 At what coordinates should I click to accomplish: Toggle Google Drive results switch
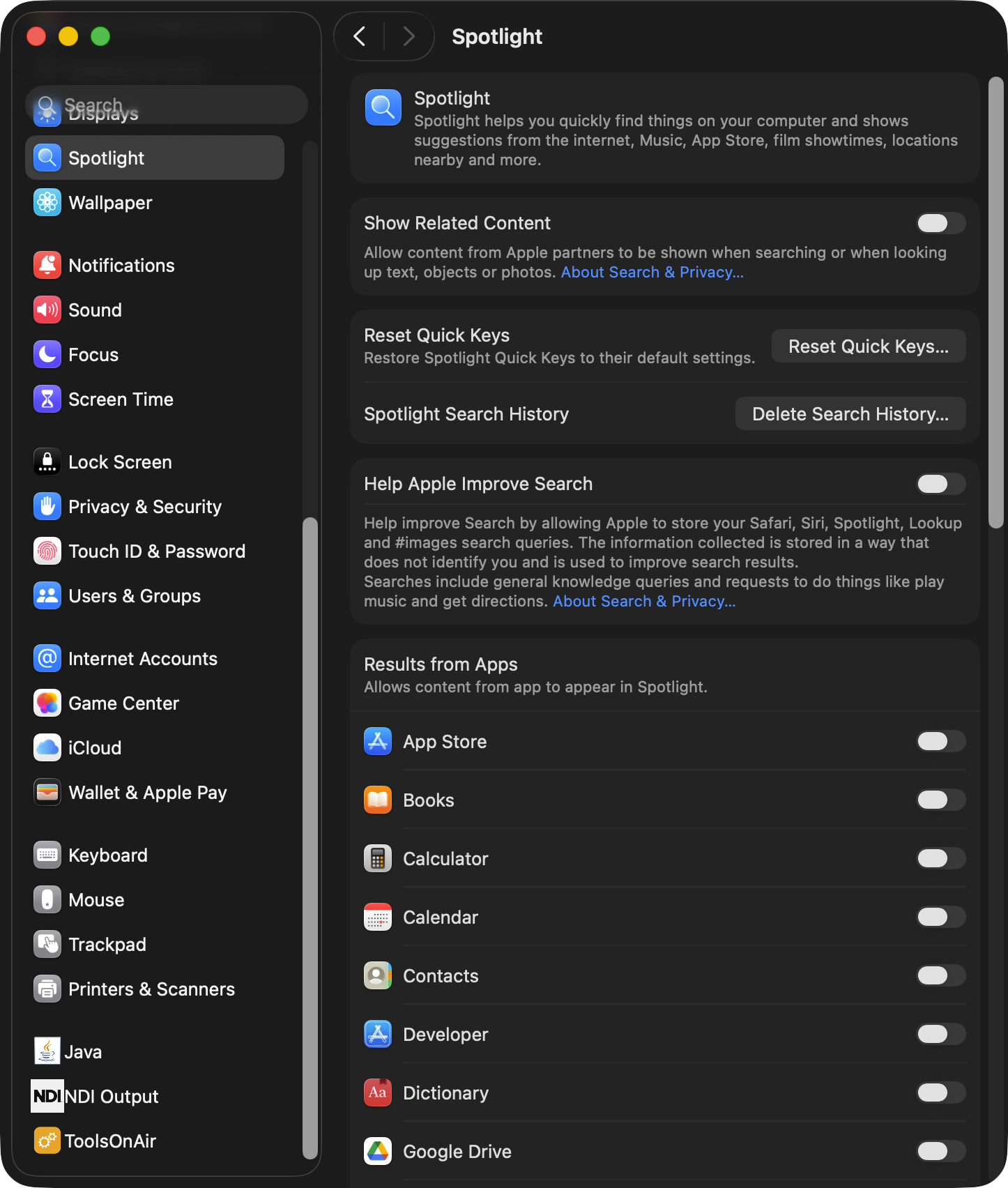941,1151
